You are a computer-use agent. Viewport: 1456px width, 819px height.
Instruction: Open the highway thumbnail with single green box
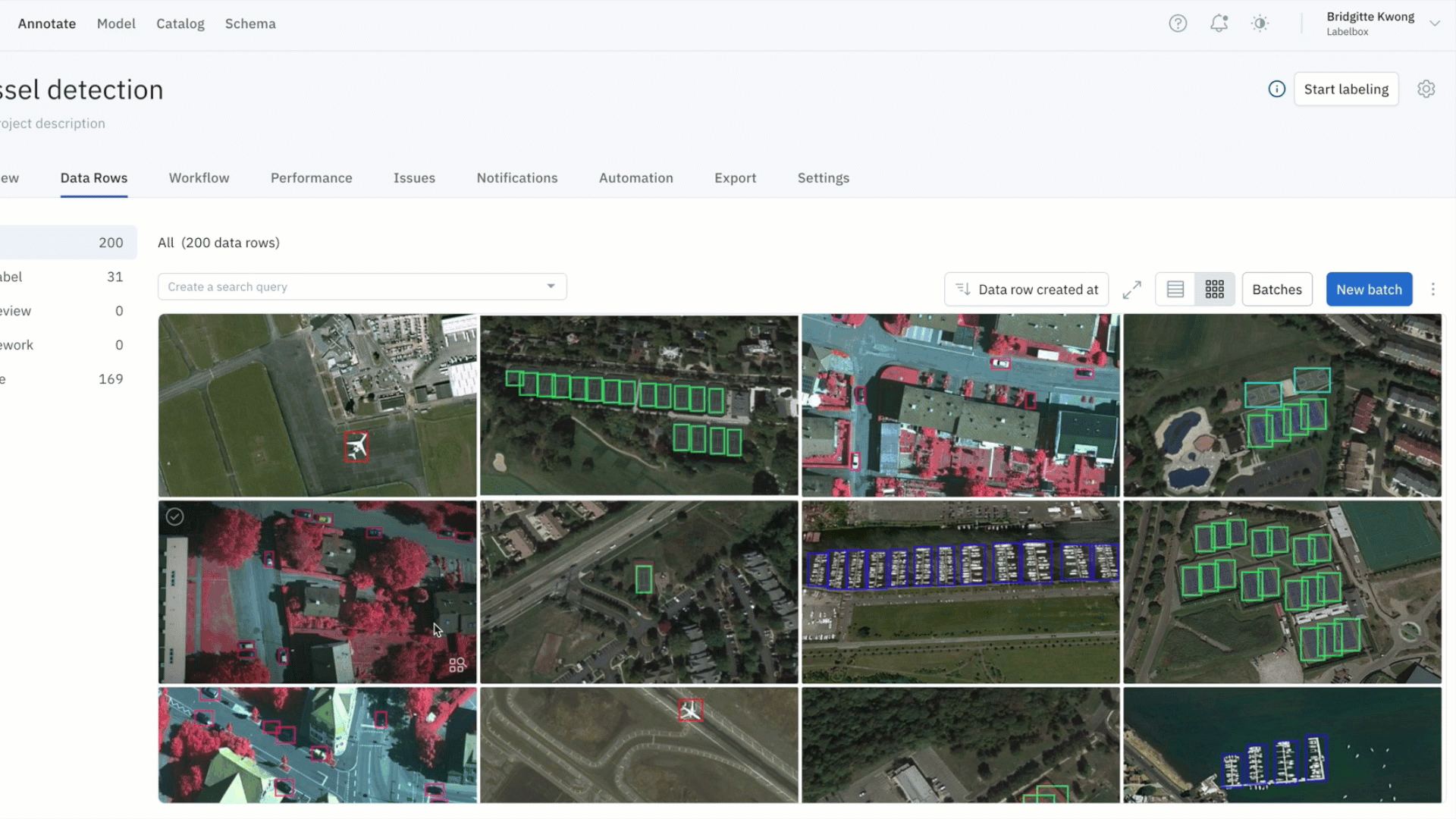tap(639, 592)
